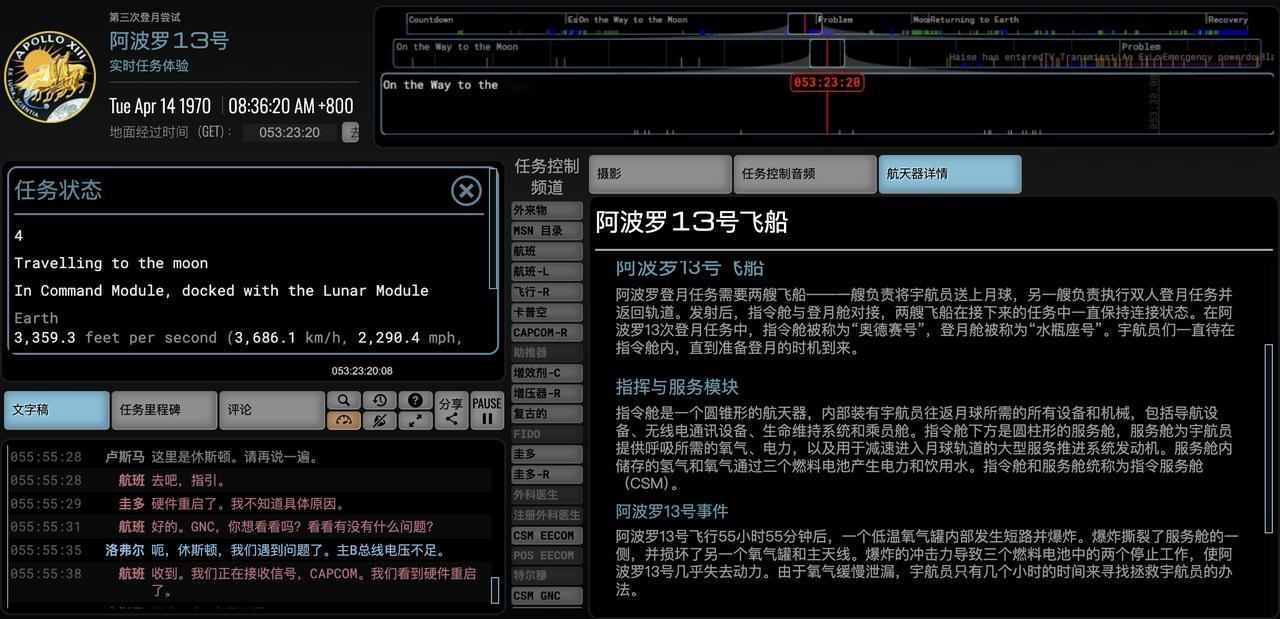Click Recovery segment in top timeline

pos(1227,19)
